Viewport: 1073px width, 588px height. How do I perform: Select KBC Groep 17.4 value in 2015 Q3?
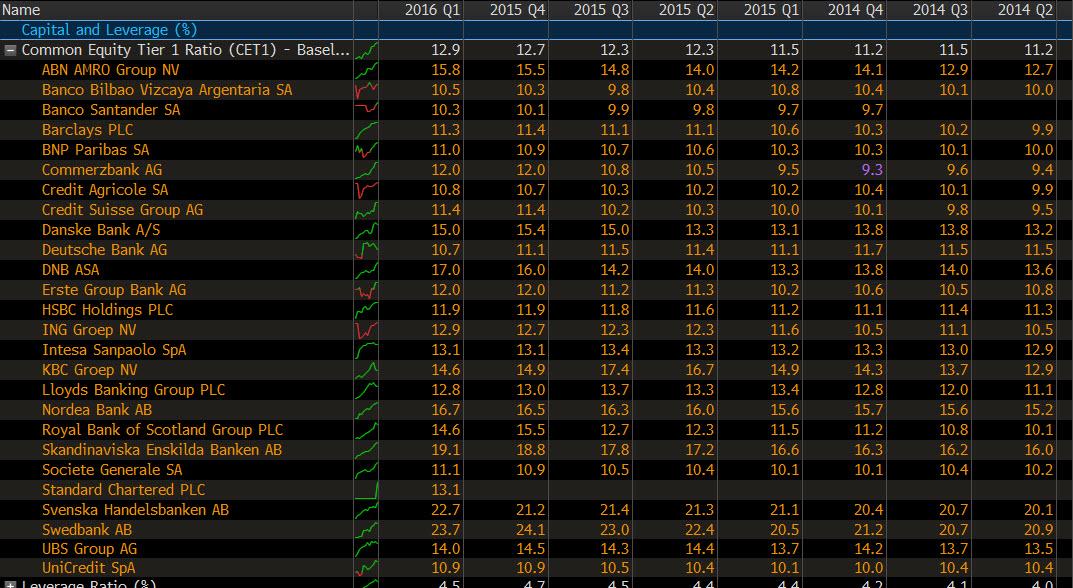(615, 370)
